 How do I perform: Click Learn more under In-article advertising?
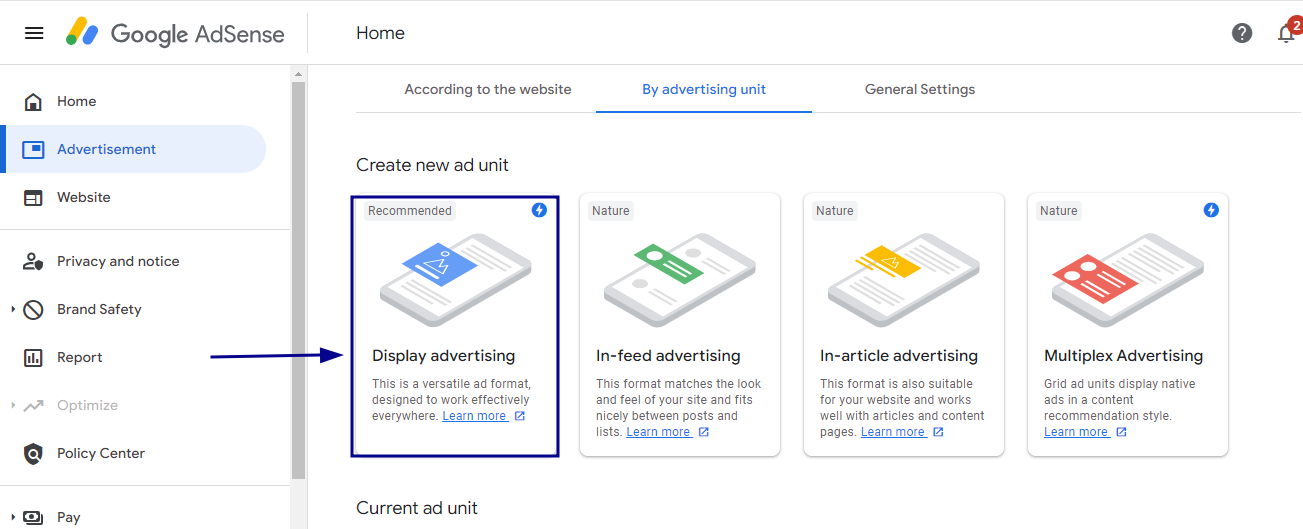892,432
